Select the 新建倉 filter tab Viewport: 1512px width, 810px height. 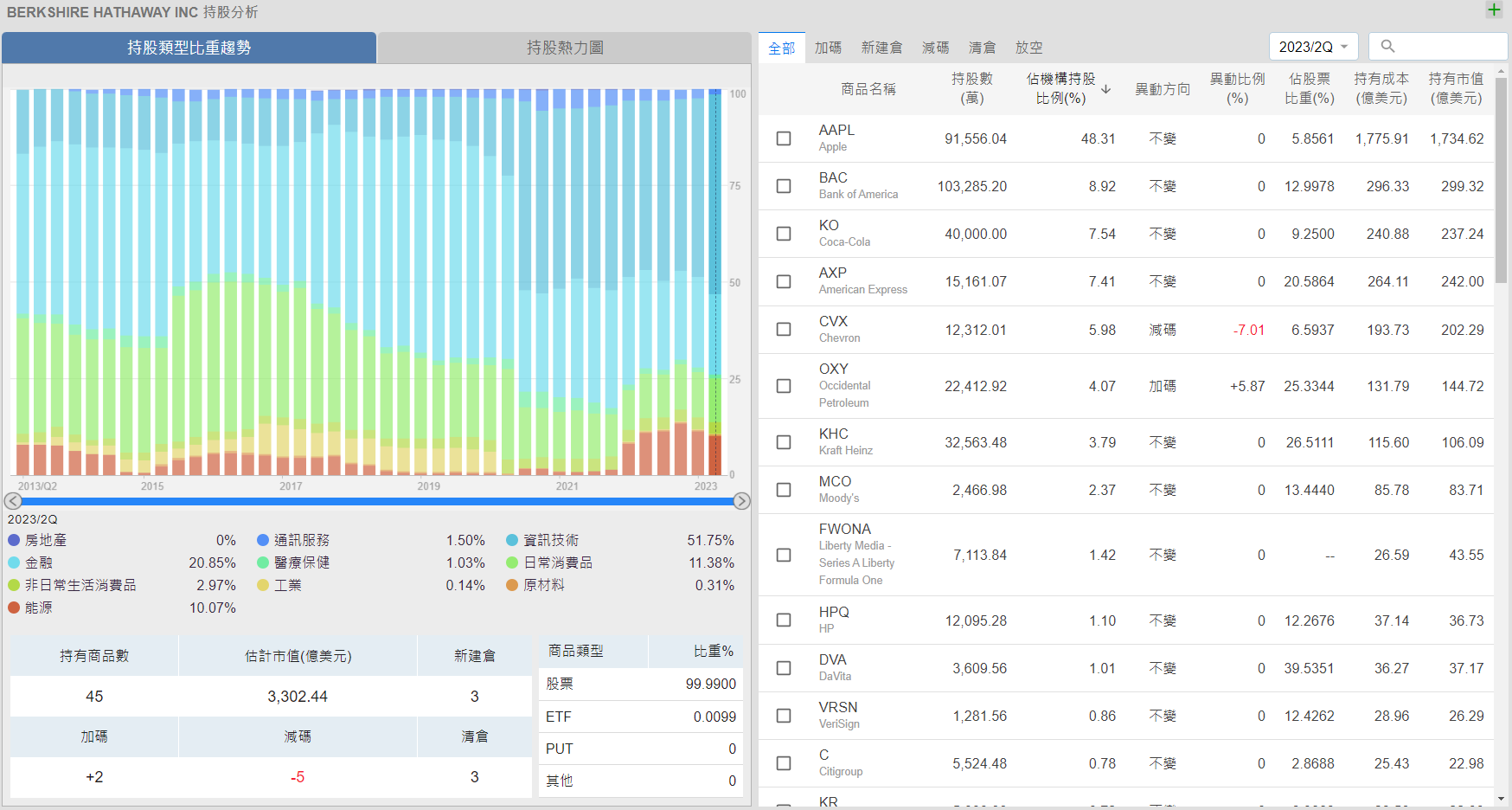(881, 48)
